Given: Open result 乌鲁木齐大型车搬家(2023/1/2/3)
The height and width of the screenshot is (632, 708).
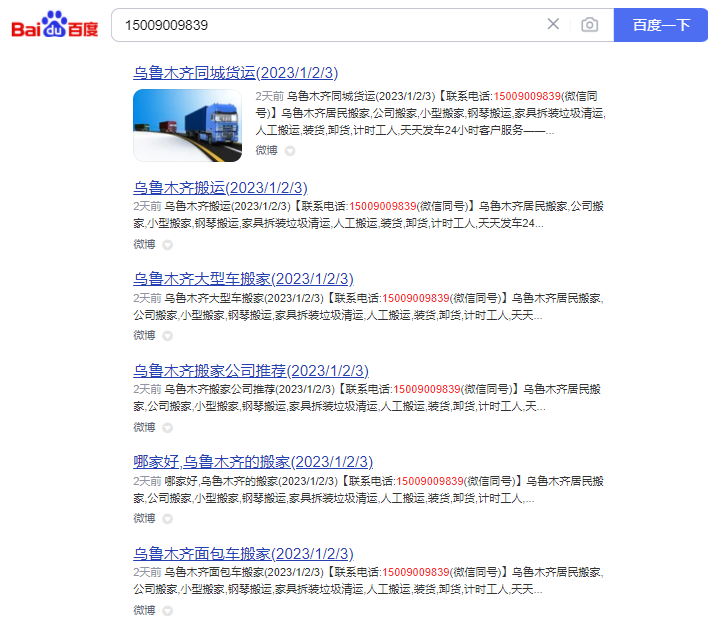Looking at the screenshot, I should 244,278.
